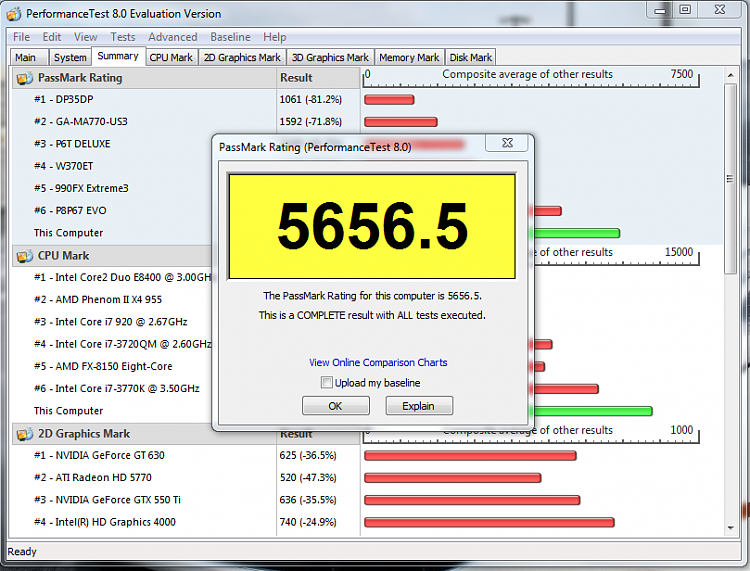
Task: Open the Baseline menu
Action: [x=231, y=37]
